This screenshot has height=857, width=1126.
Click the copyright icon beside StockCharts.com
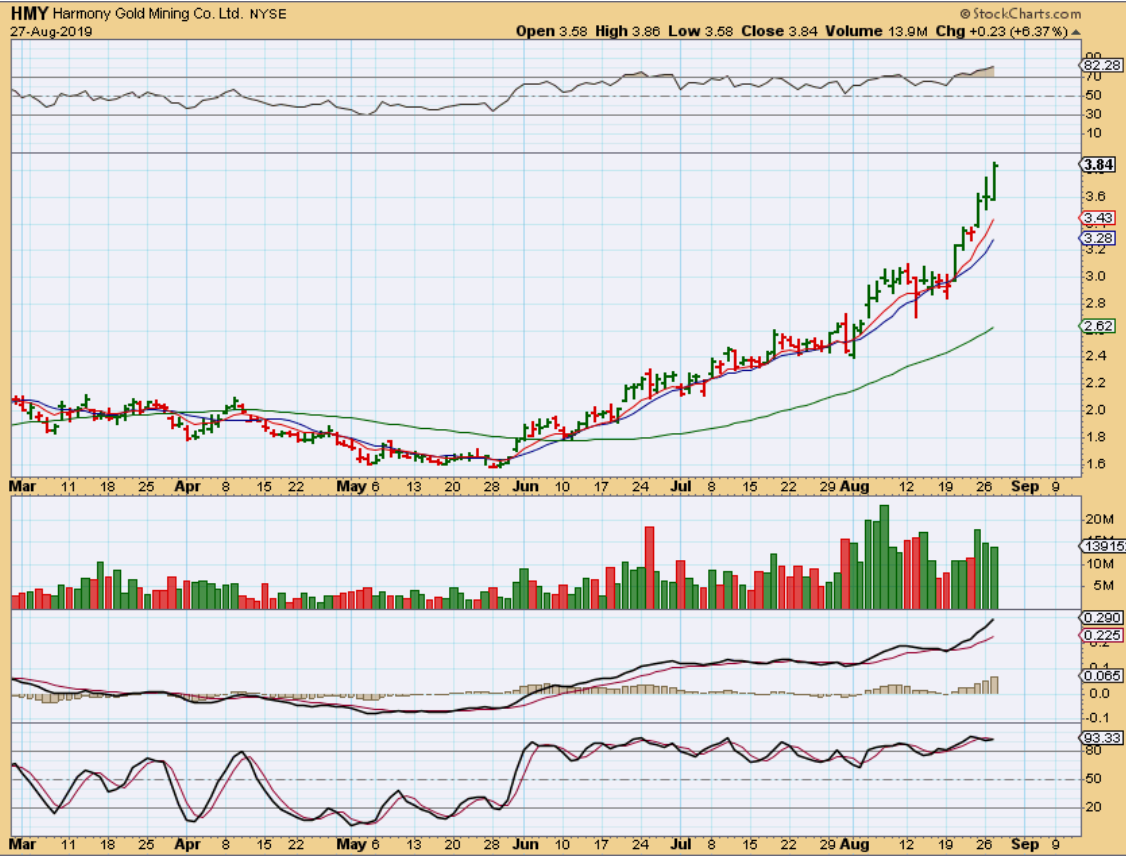(964, 14)
